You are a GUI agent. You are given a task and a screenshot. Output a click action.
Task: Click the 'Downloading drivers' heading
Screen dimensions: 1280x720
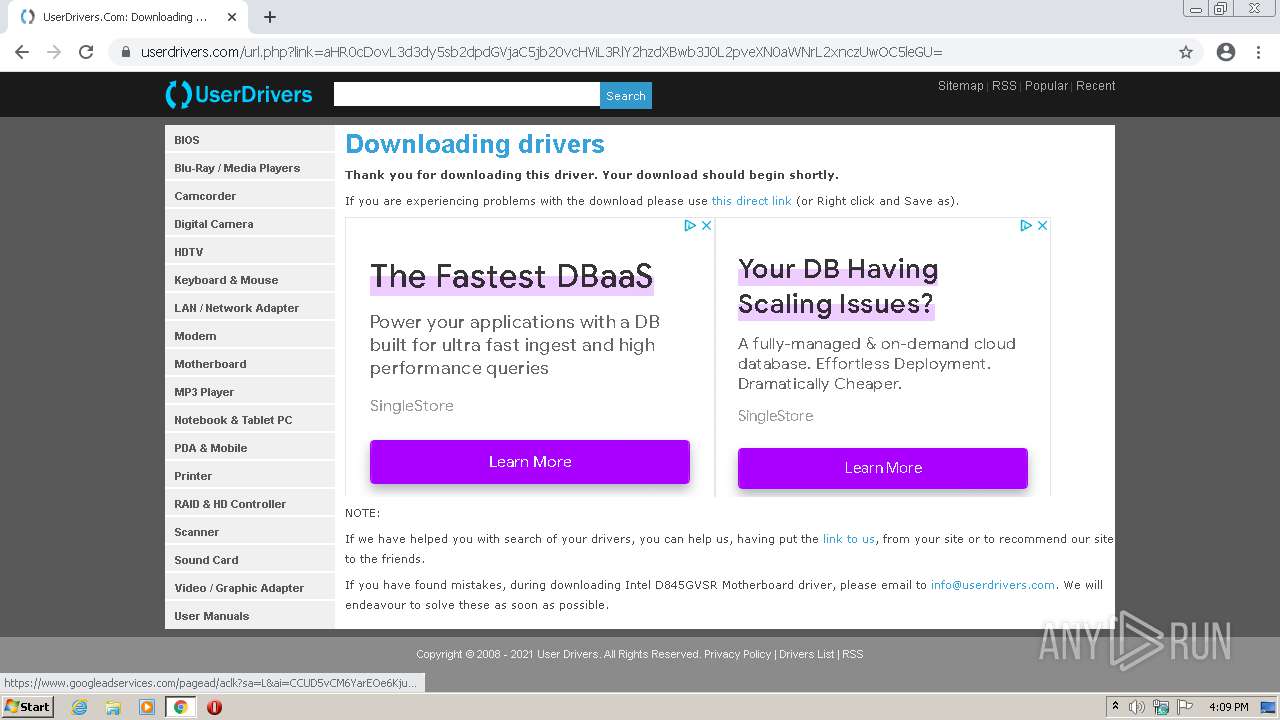coord(475,144)
